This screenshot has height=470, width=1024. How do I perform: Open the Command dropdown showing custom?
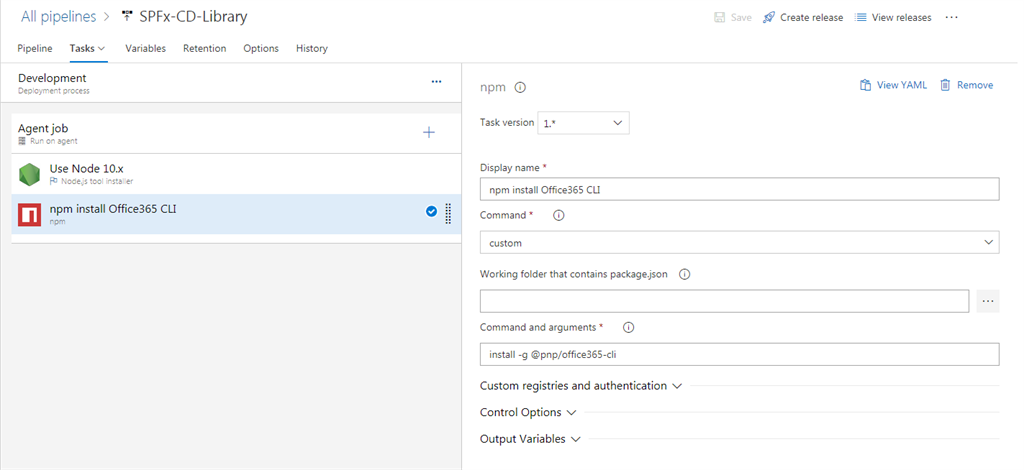pos(739,243)
